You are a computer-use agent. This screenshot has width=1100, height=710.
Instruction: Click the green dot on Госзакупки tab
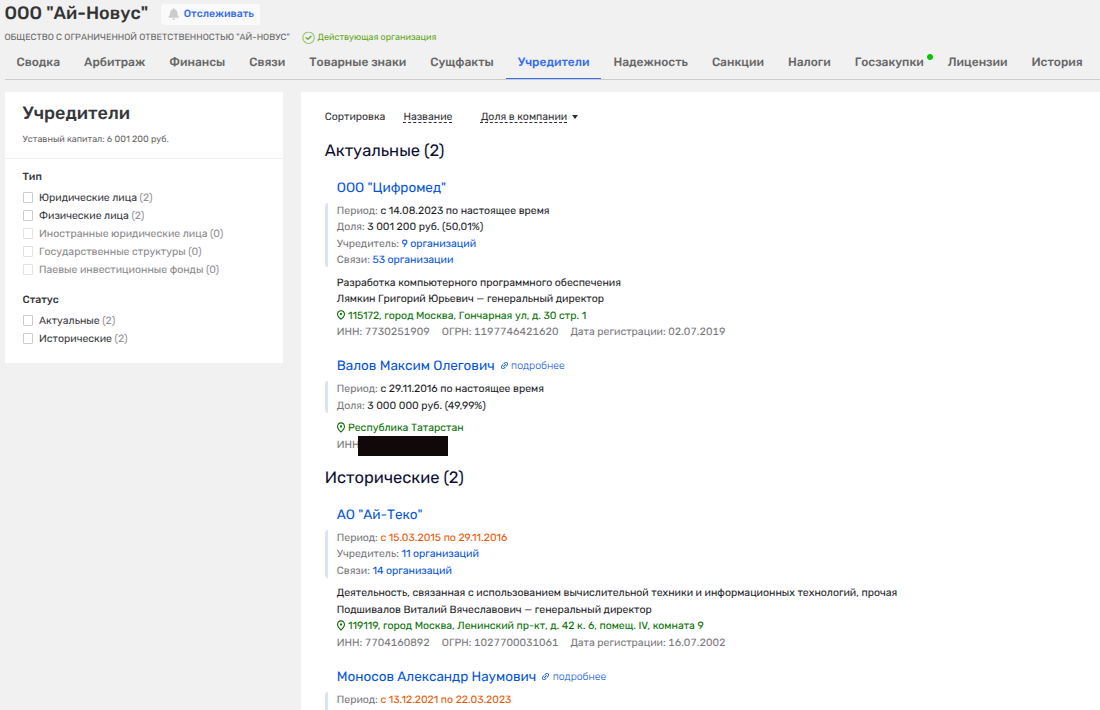[930, 57]
